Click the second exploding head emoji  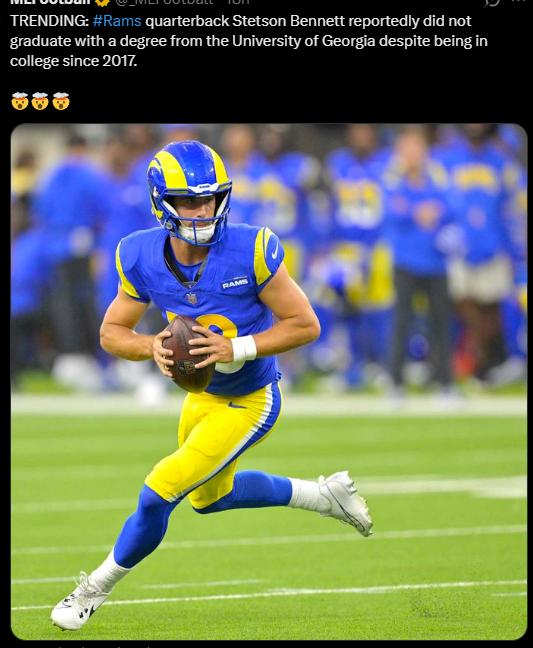(x=40, y=101)
